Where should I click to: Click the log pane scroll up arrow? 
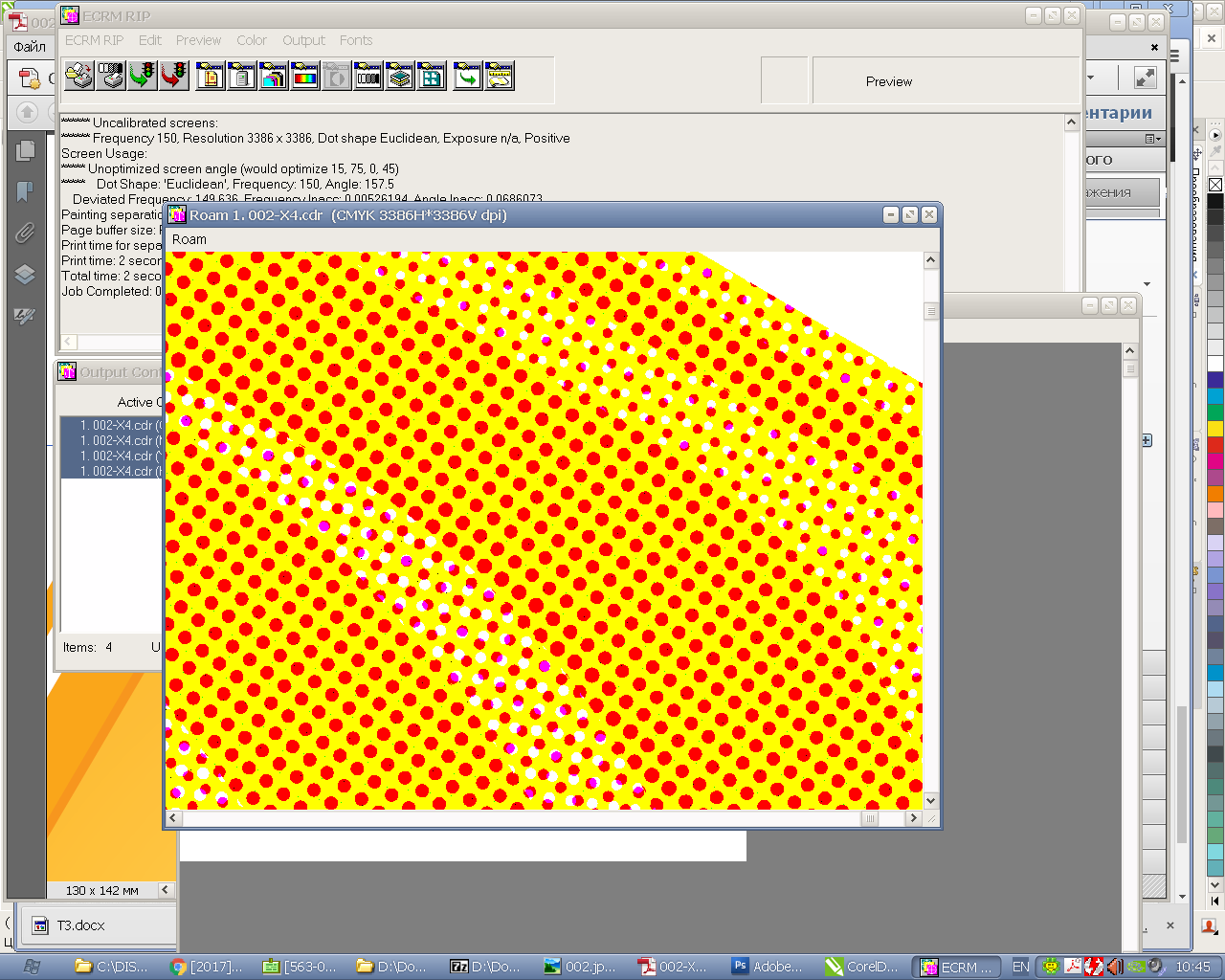(x=1072, y=122)
